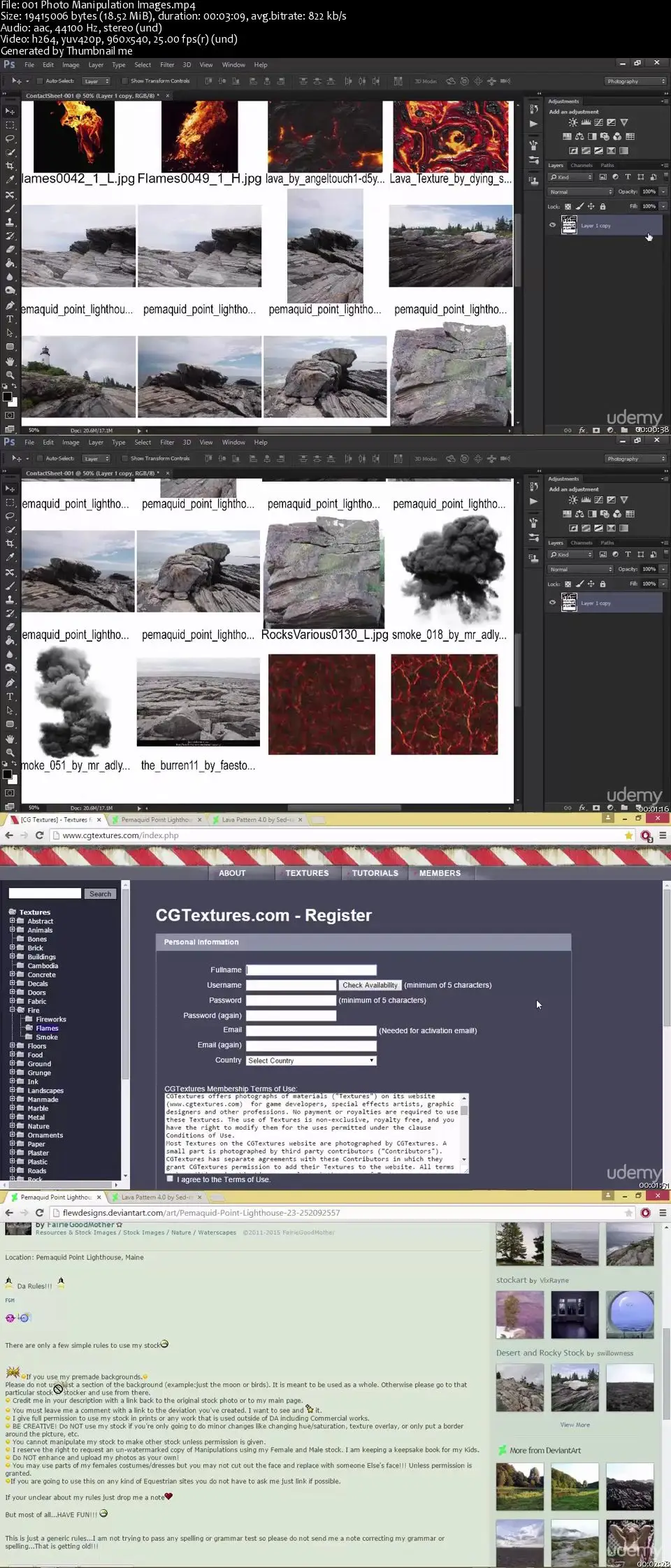Click the Smoke folder icon in Textures tree

point(29,1037)
